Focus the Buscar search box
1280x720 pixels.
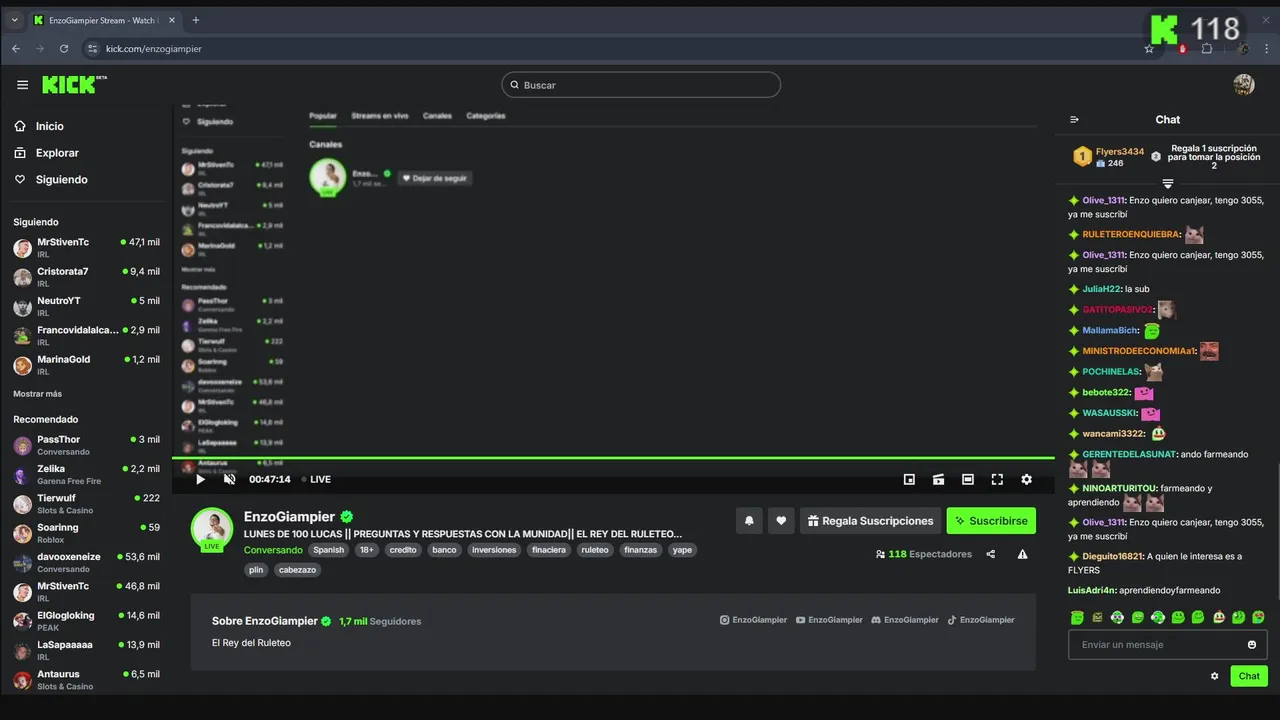[x=641, y=85]
